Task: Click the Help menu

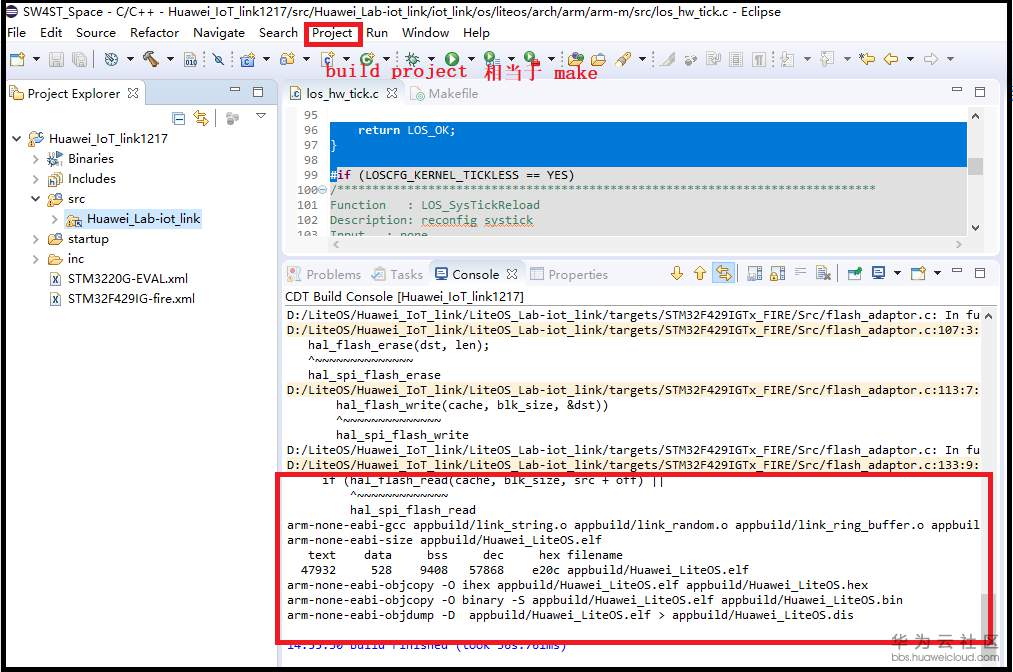Action: coord(476,32)
